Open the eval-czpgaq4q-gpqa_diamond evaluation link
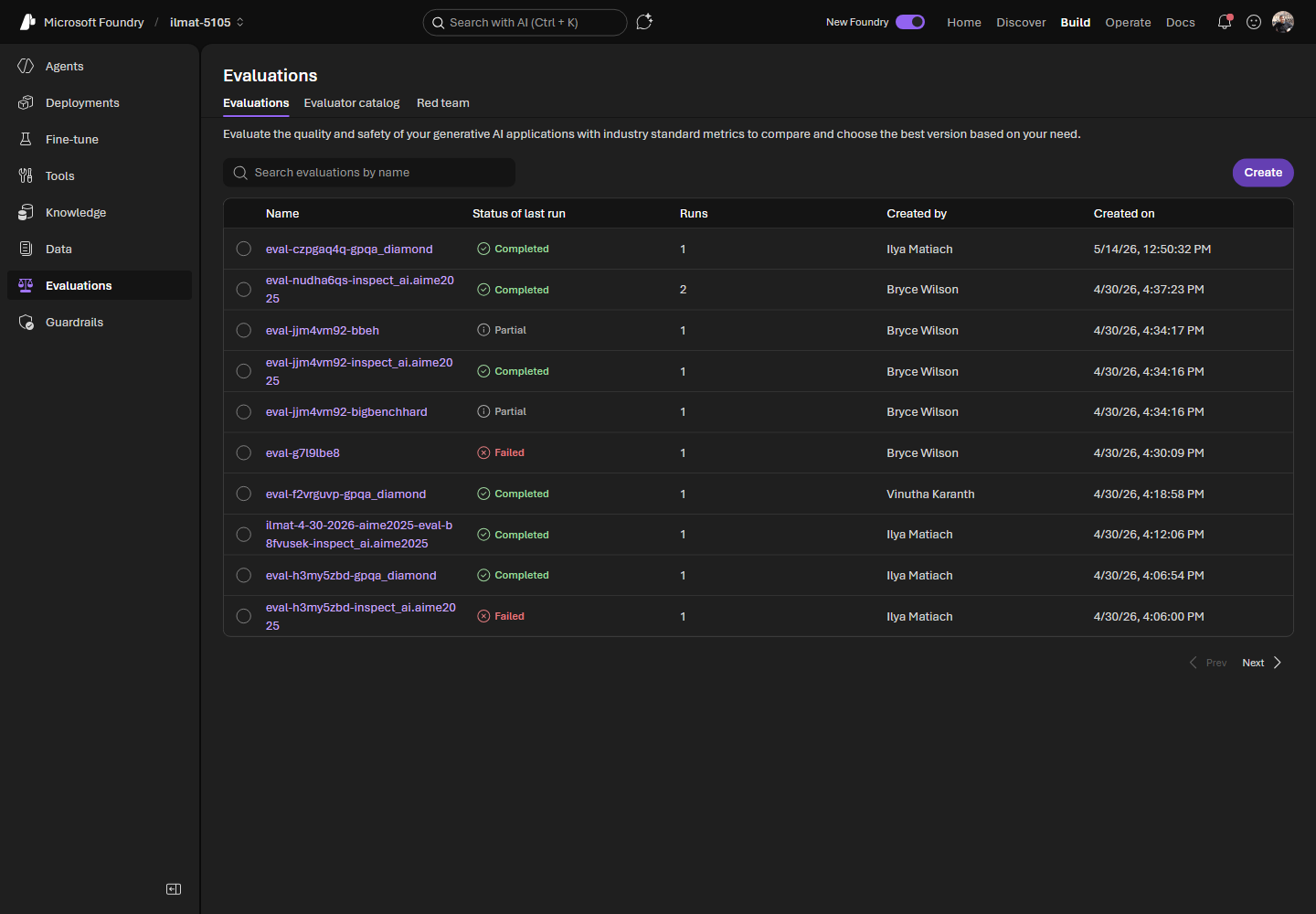This screenshot has height=914, width=1316. tap(349, 249)
